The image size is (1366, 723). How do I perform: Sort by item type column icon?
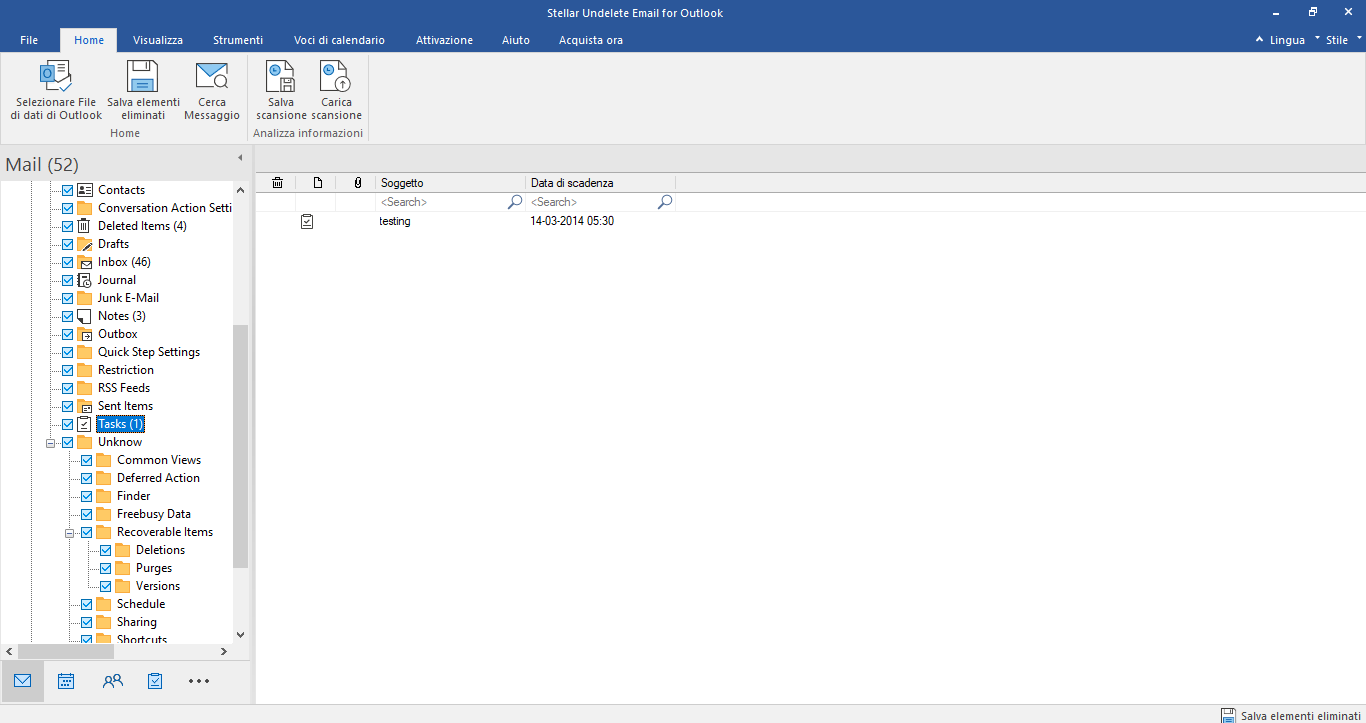point(318,183)
